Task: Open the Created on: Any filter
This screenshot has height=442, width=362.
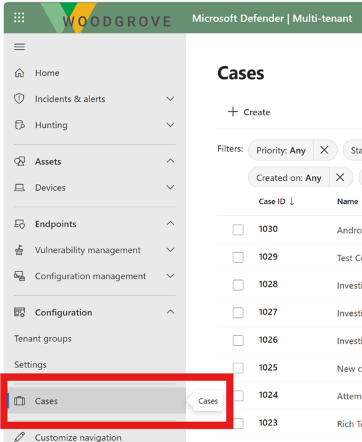Action: point(289,178)
